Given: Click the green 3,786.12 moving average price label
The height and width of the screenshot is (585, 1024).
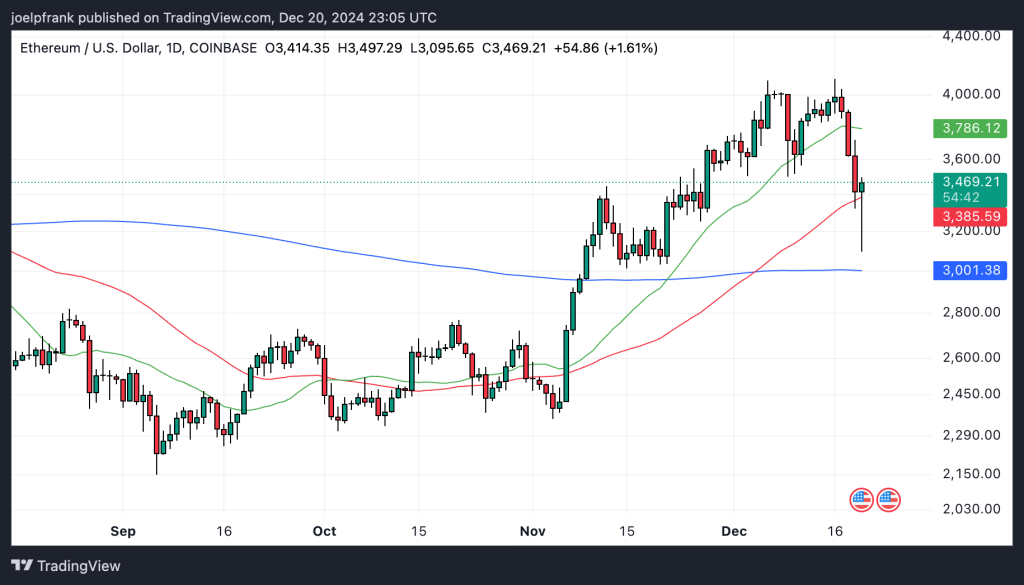Looking at the screenshot, I should [968, 128].
